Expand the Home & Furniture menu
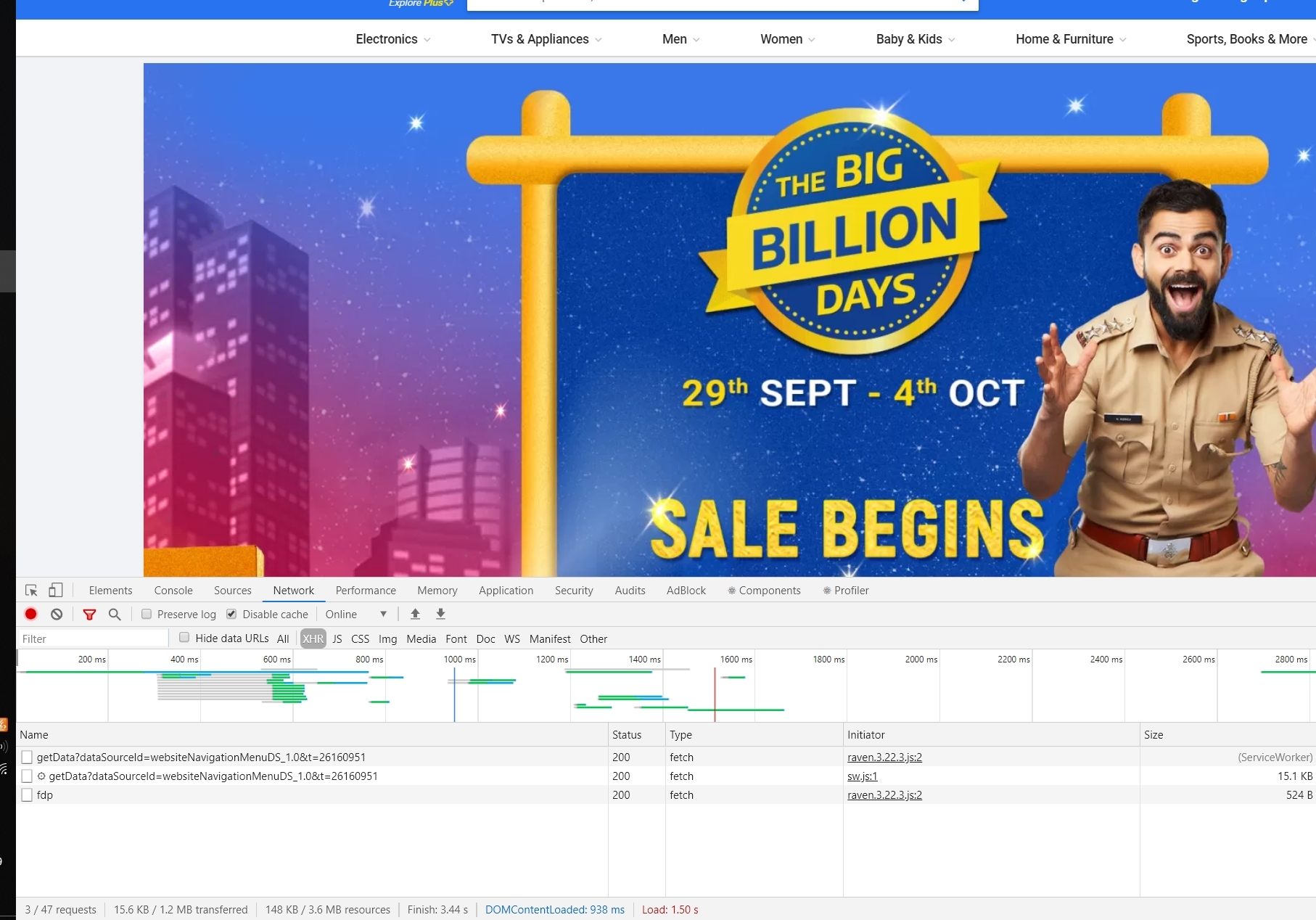This screenshot has height=920, width=1316. point(1071,39)
